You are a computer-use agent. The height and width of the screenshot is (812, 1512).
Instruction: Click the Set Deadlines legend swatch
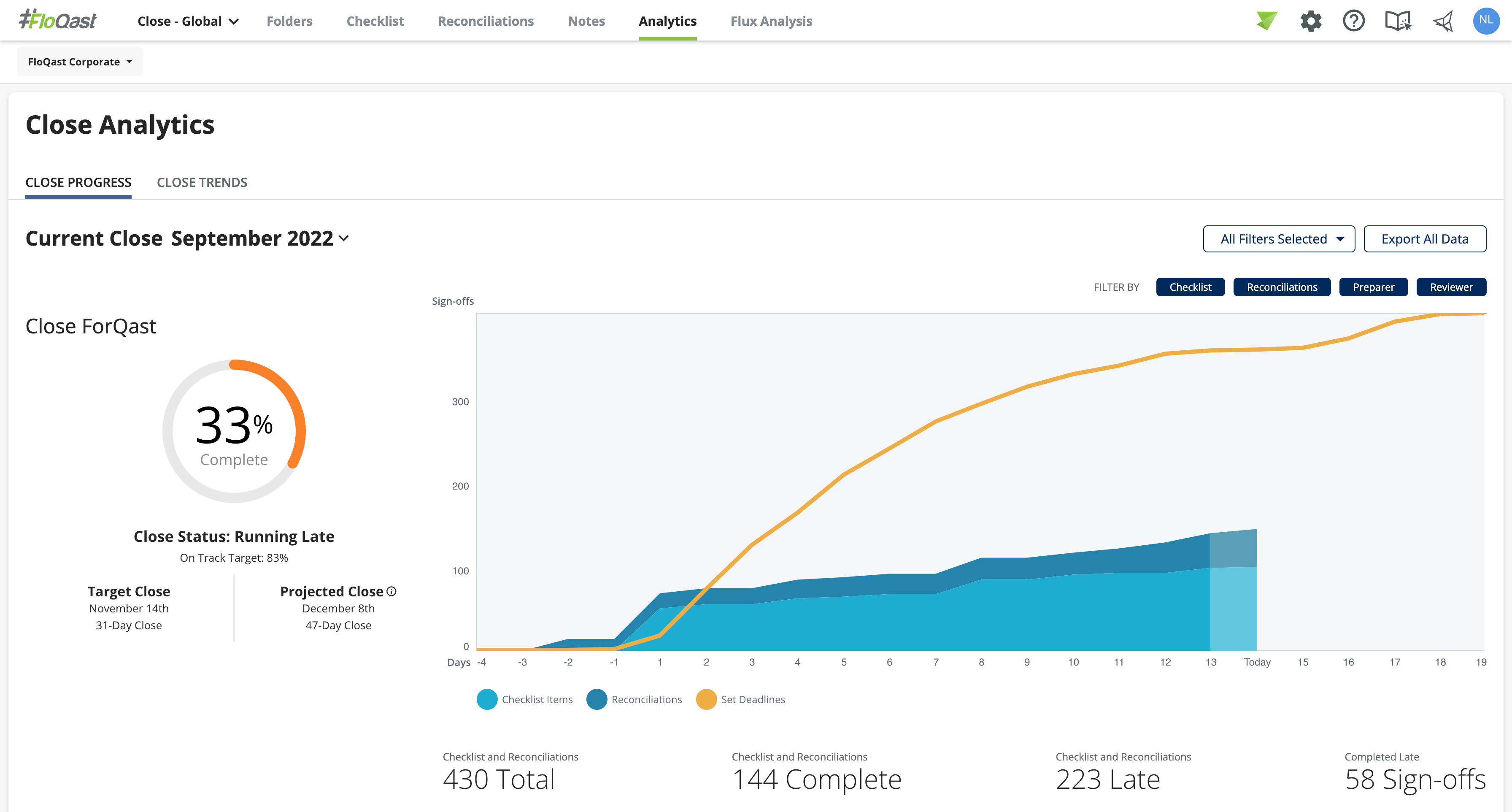pyautogui.click(x=706, y=699)
